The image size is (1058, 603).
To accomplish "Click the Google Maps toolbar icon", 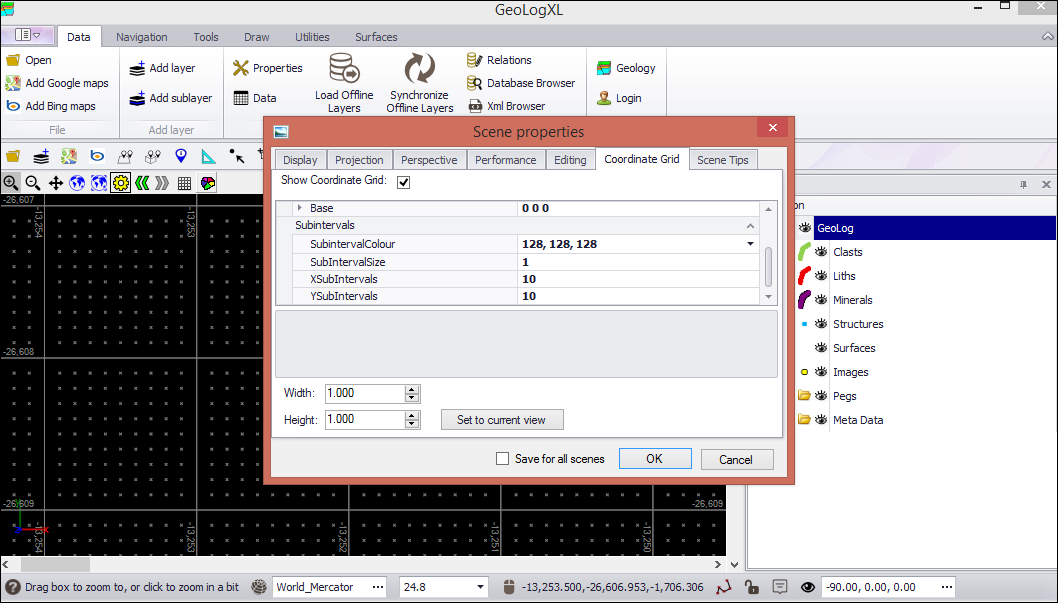I will (69, 156).
